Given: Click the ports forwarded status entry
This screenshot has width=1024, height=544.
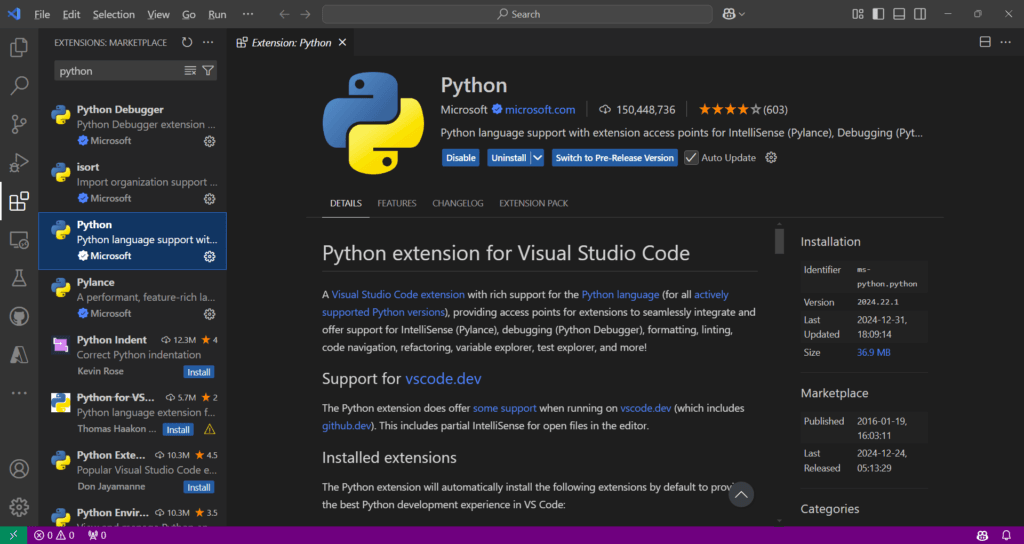Looking at the screenshot, I should 97,536.
